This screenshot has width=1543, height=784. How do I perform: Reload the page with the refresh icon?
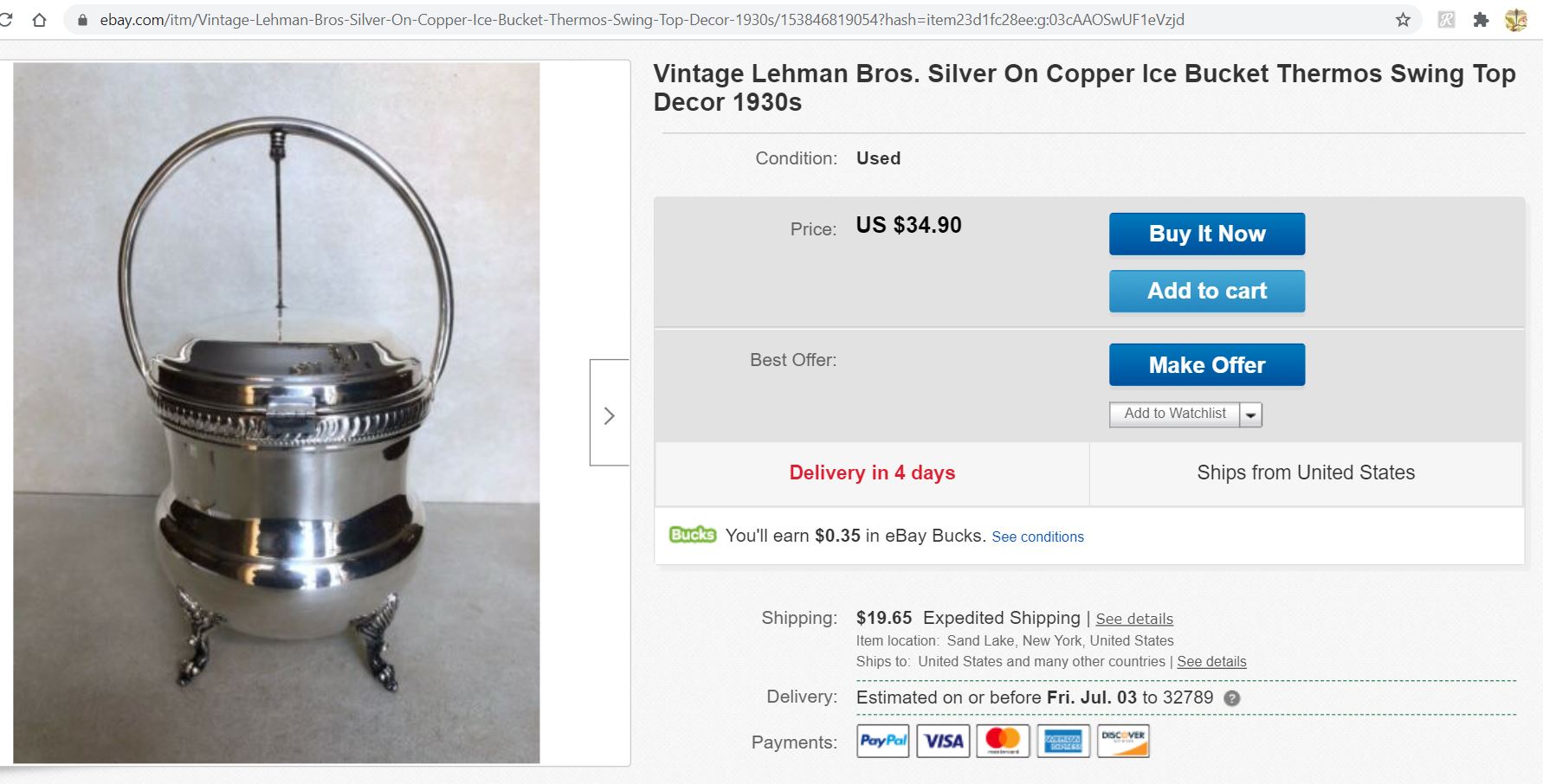5,20
